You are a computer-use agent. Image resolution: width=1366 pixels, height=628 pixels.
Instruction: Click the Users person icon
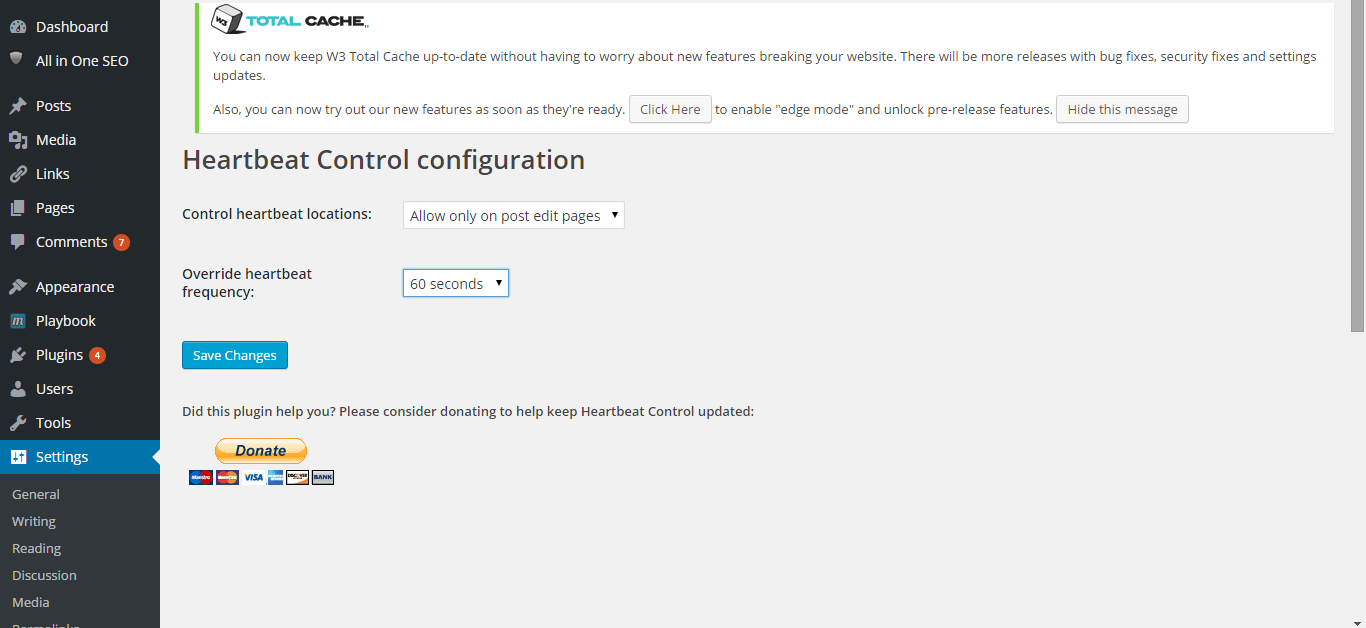click(x=17, y=389)
